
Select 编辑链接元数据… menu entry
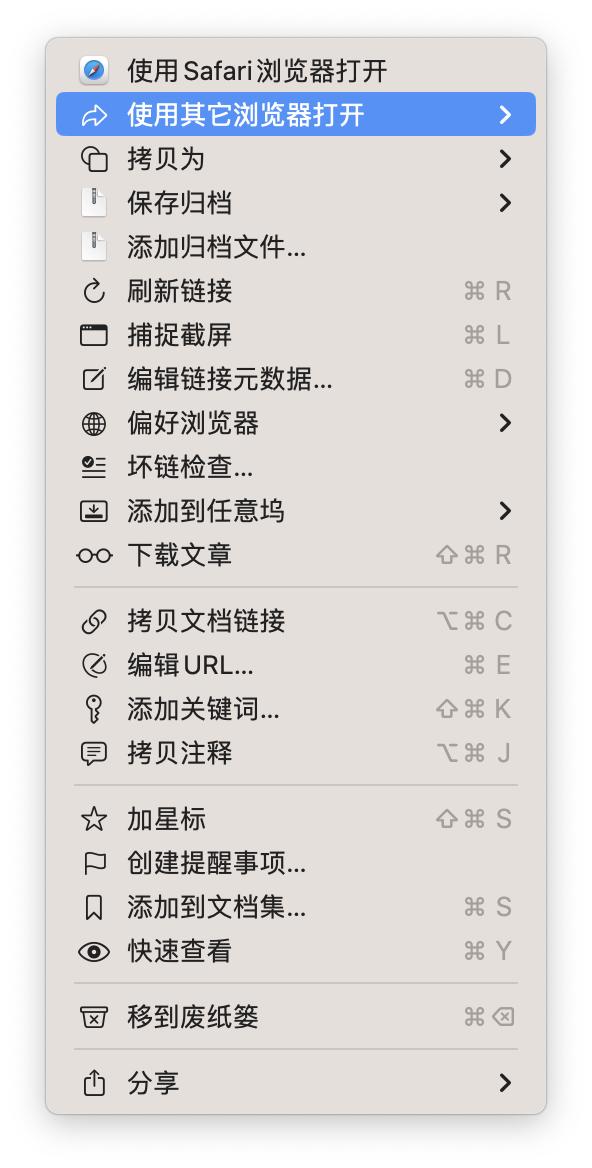coord(296,379)
